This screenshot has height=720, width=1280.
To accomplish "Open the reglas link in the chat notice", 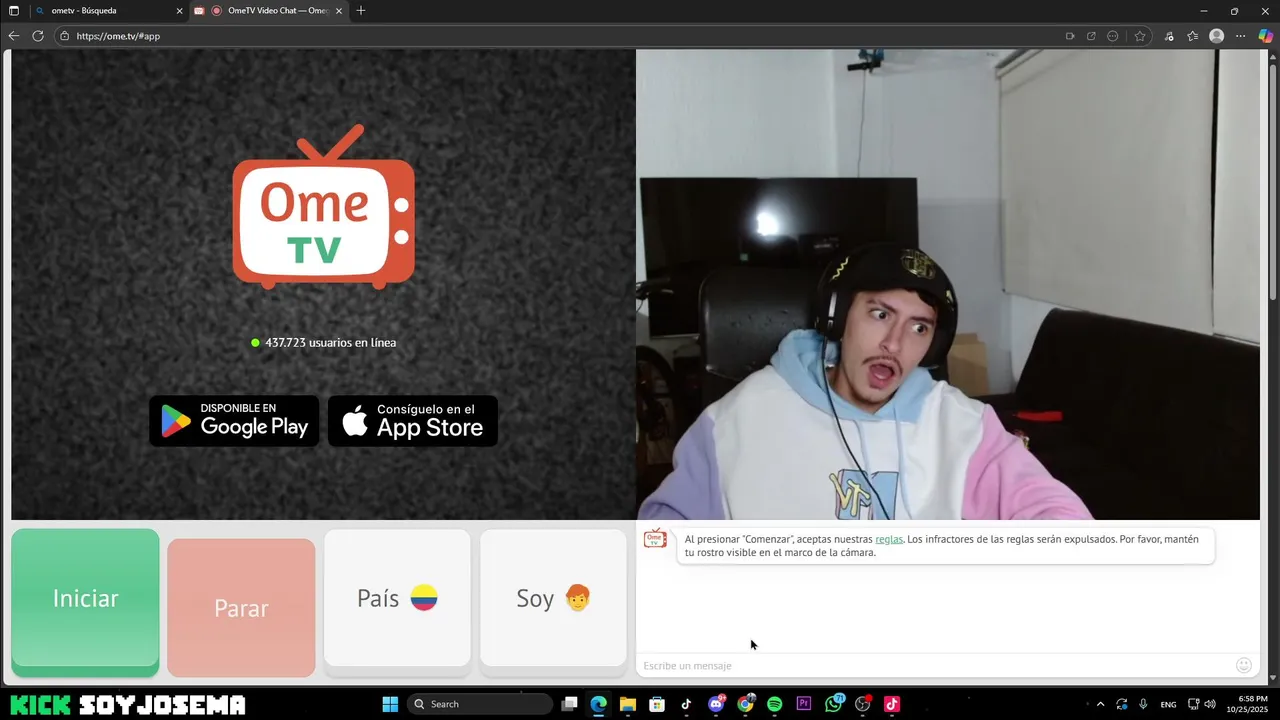I will tap(889, 539).
